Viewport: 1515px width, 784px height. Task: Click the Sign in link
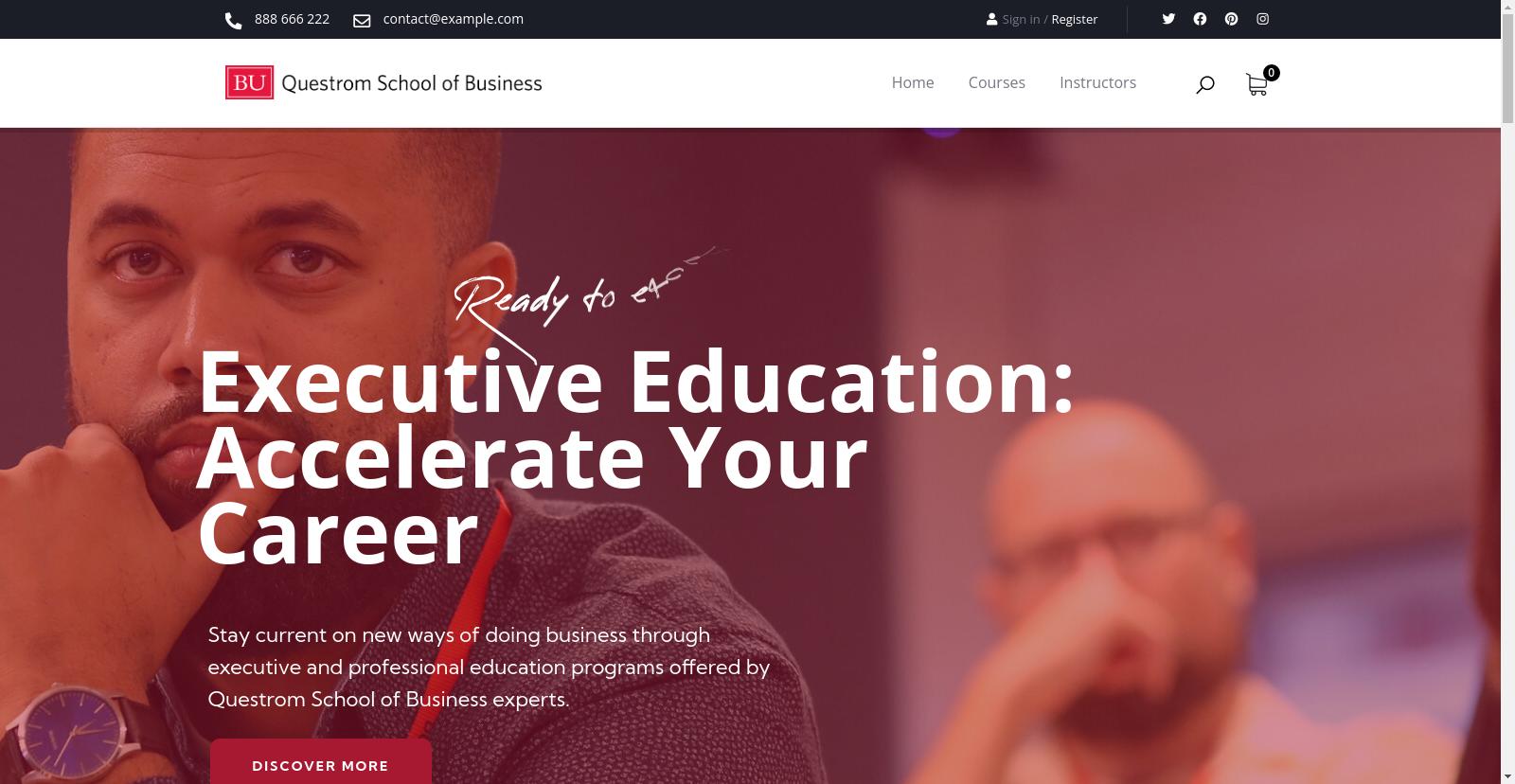(x=1021, y=19)
